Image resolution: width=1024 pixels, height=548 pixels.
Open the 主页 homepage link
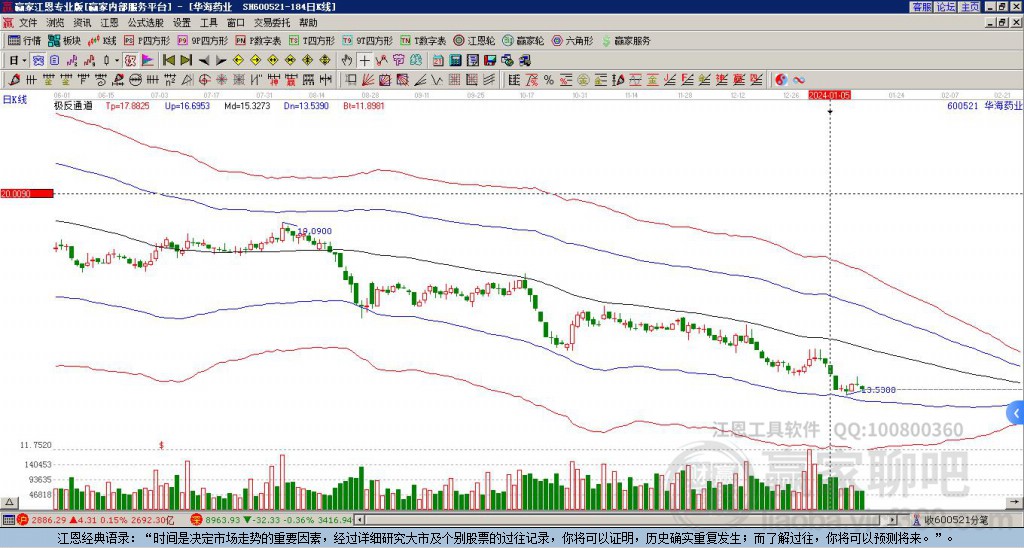click(970, 7)
